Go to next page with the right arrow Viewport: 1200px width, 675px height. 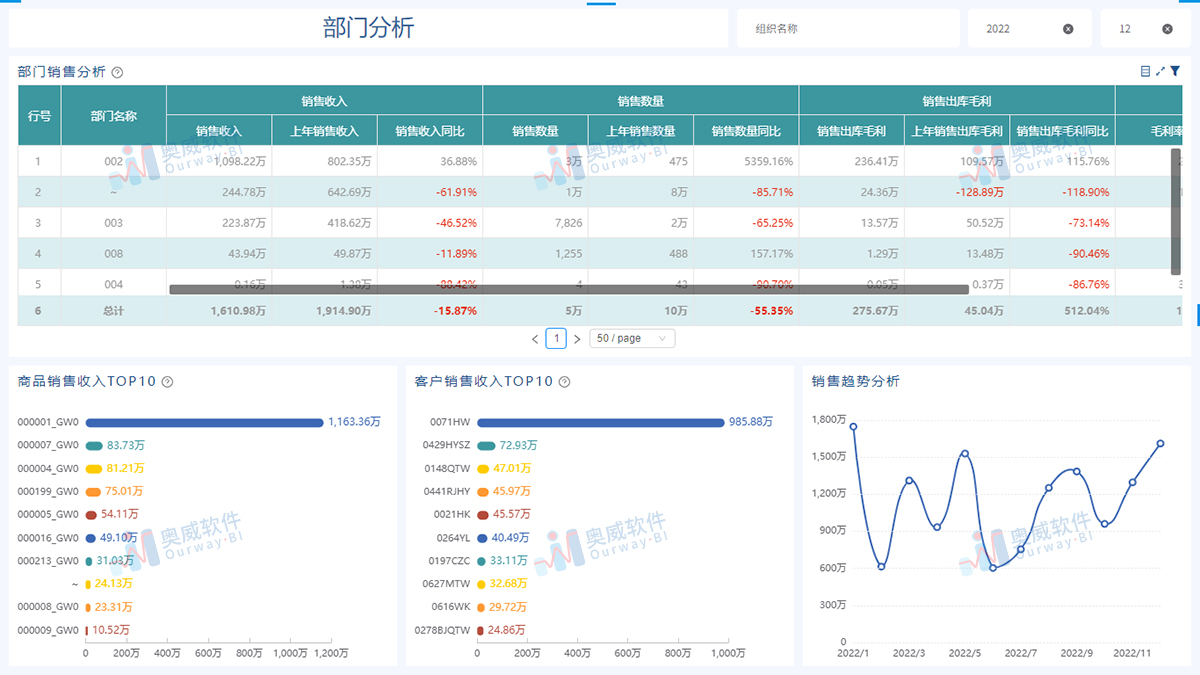578,338
